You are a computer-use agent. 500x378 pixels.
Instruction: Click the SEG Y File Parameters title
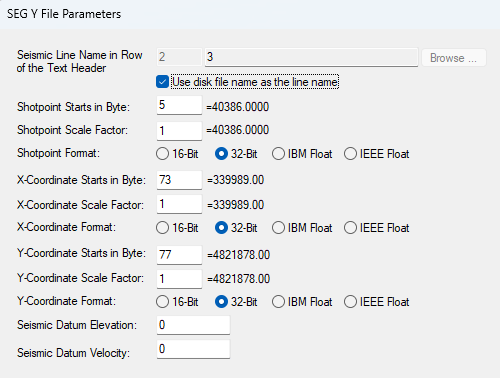pos(64,14)
